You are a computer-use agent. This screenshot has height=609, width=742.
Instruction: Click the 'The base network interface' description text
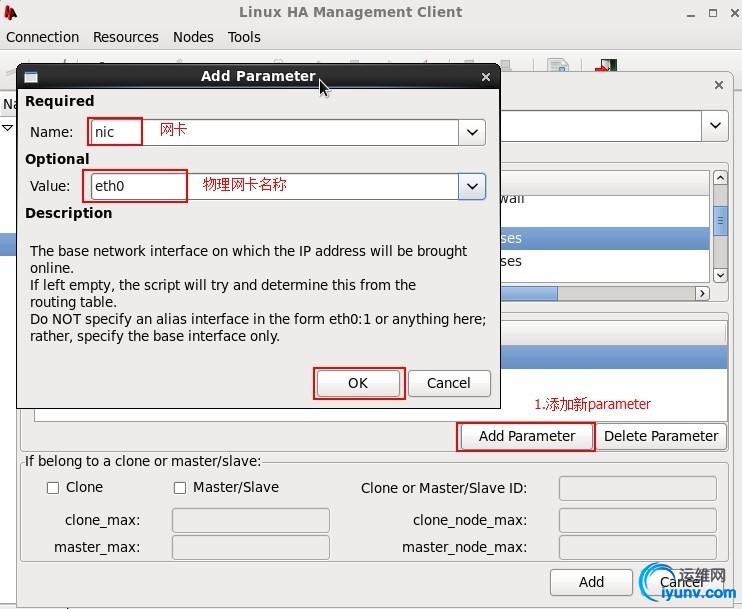click(248, 251)
